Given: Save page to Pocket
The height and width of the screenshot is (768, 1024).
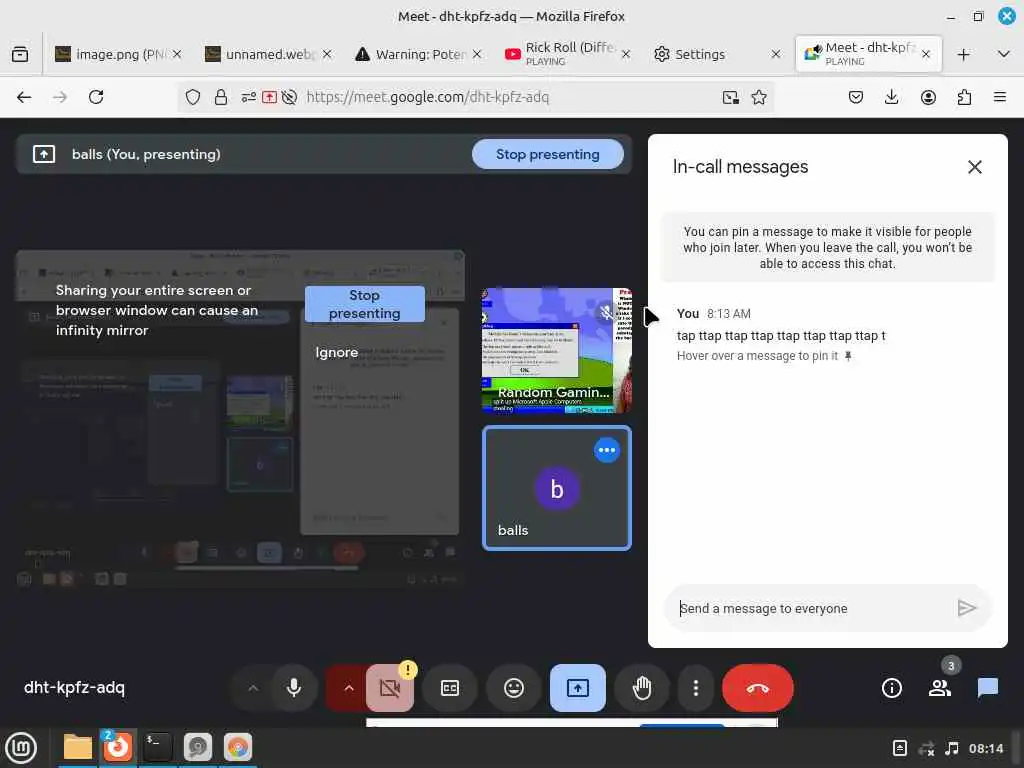Looking at the screenshot, I should 856,97.
